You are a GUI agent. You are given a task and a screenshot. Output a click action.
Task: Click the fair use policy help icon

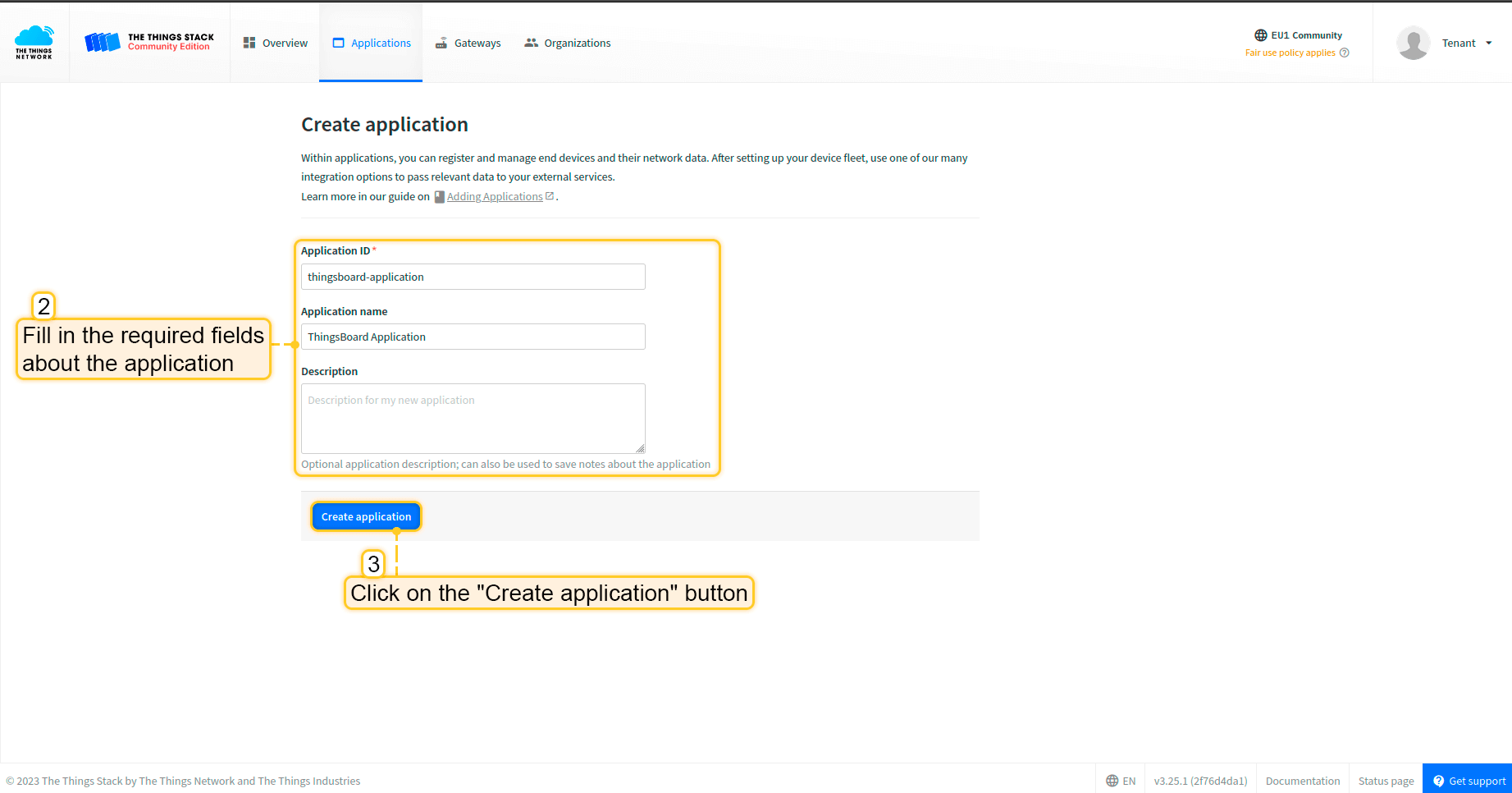pos(1344,53)
